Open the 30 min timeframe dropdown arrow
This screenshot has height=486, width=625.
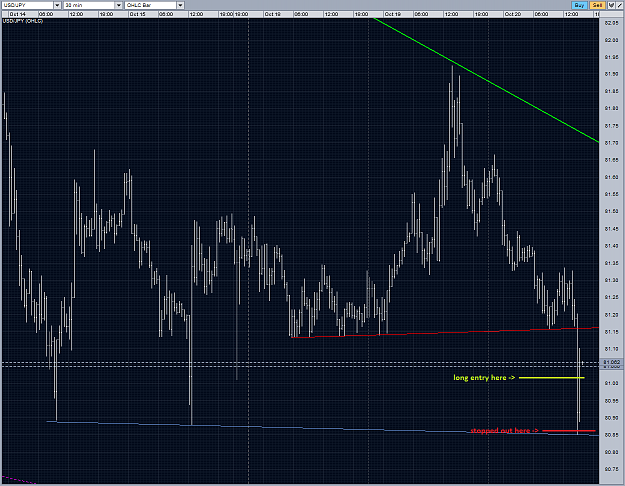click(x=118, y=5)
